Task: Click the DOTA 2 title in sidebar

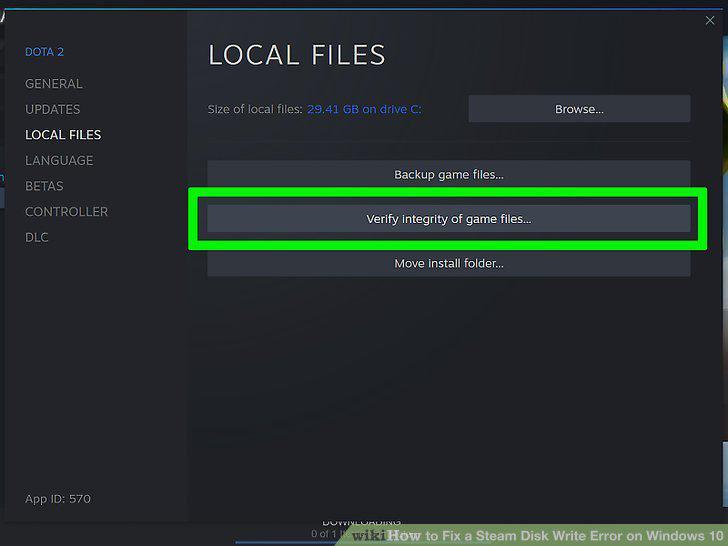Action: coord(44,52)
